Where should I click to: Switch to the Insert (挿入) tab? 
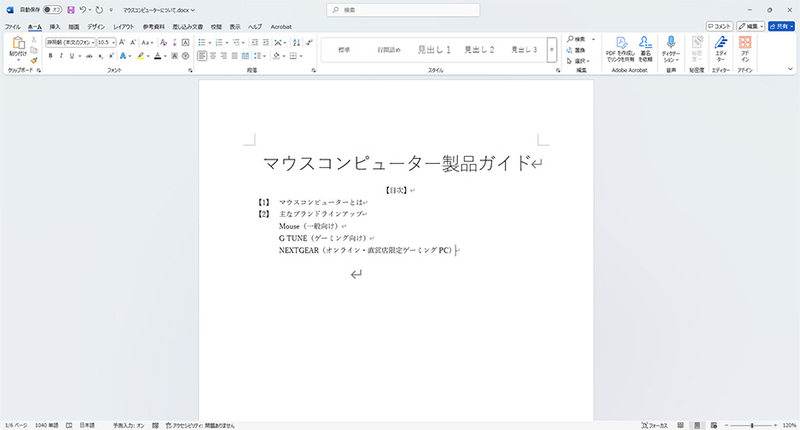click(x=55, y=27)
